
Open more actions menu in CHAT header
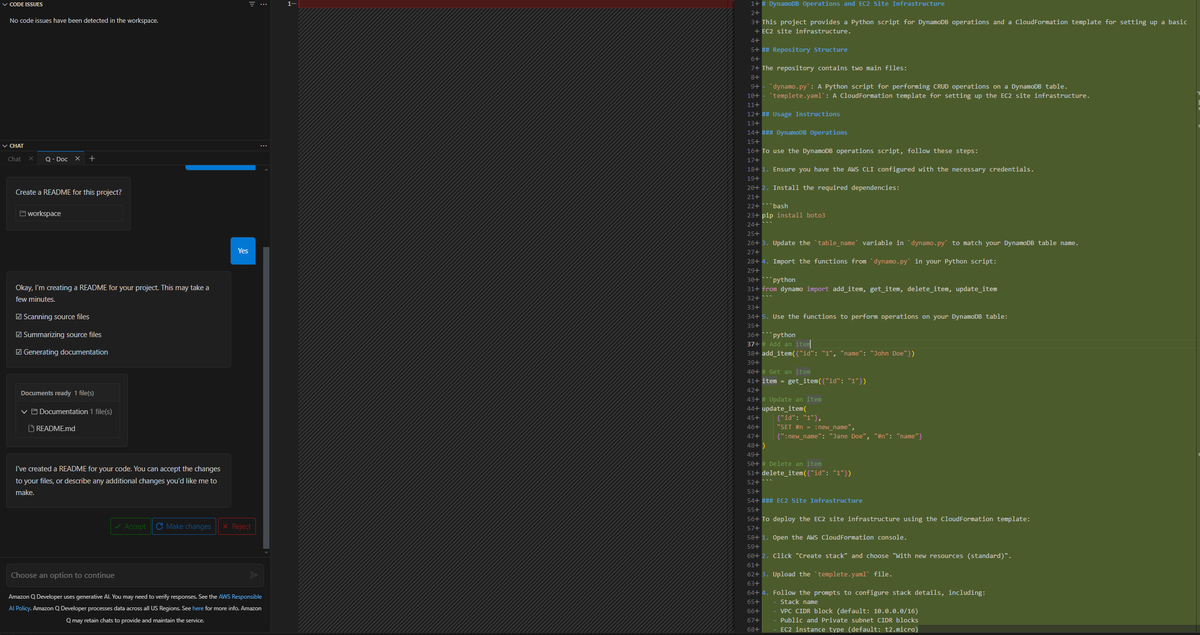(264, 146)
